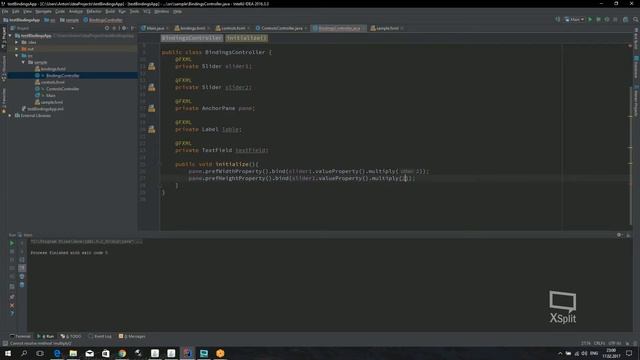This screenshot has height=360, width=640.
Task: Open Windows Action Center notifications
Action: 629,353
